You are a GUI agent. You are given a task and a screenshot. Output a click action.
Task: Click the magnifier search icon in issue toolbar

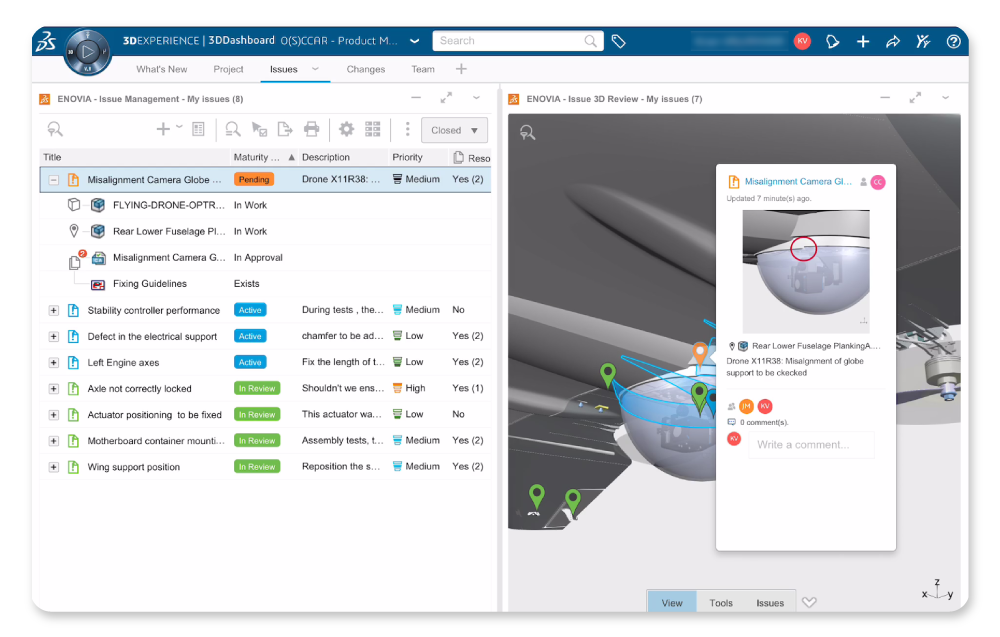[x=233, y=129]
